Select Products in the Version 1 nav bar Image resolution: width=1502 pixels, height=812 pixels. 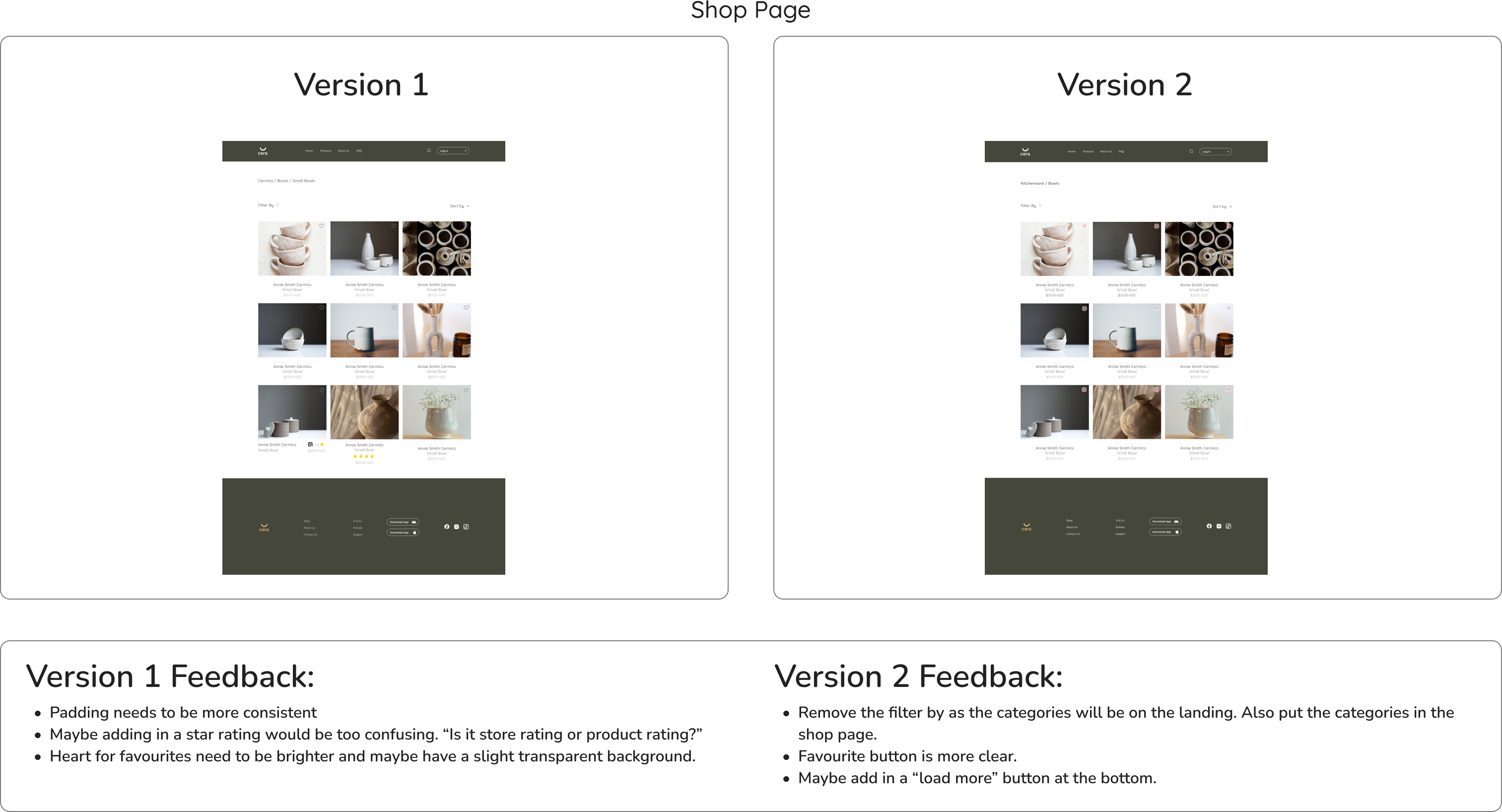[x=325, y=151]
